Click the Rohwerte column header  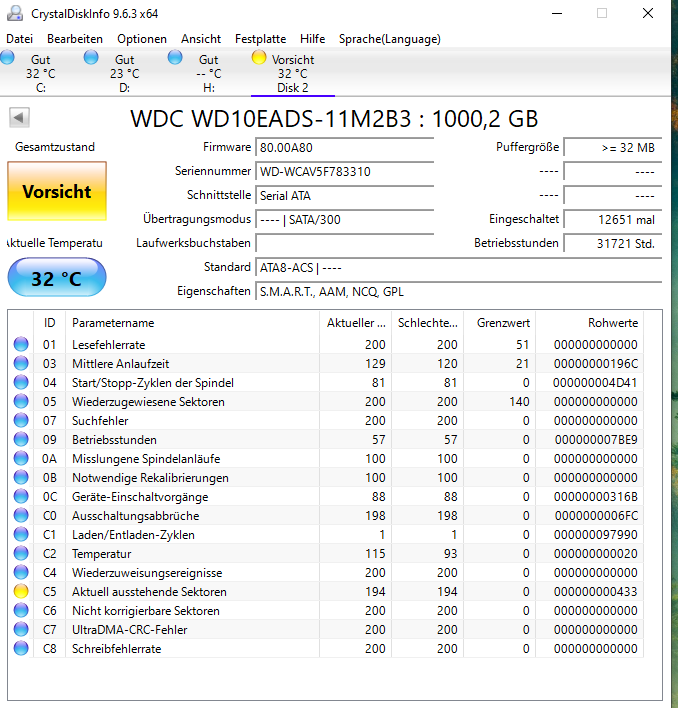pyautogui.click(x=590, y=323)
